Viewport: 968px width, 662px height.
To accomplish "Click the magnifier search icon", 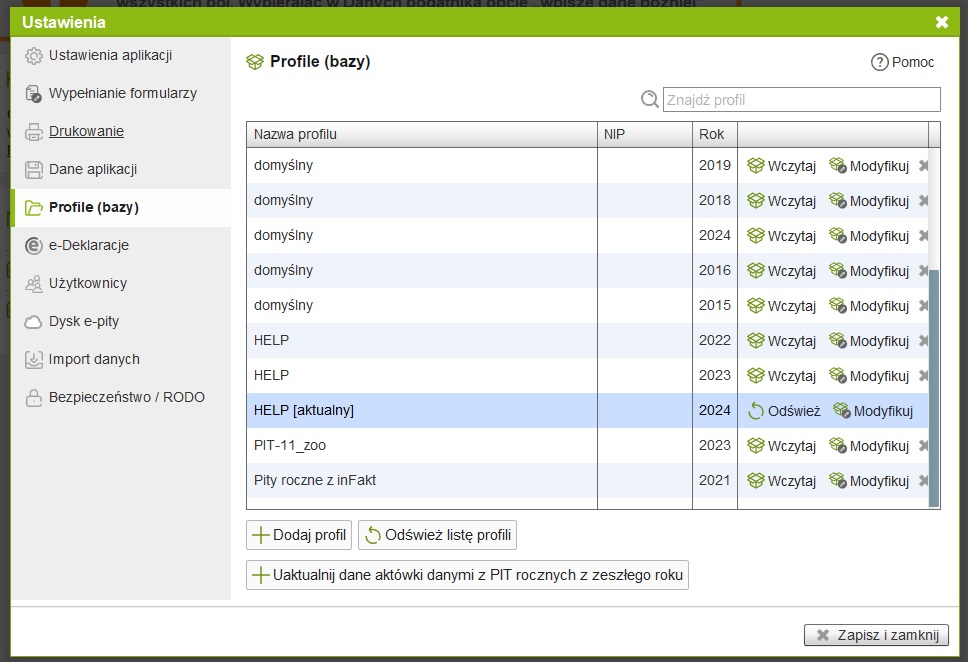I will pyautogui.click(x=650, y=99).
